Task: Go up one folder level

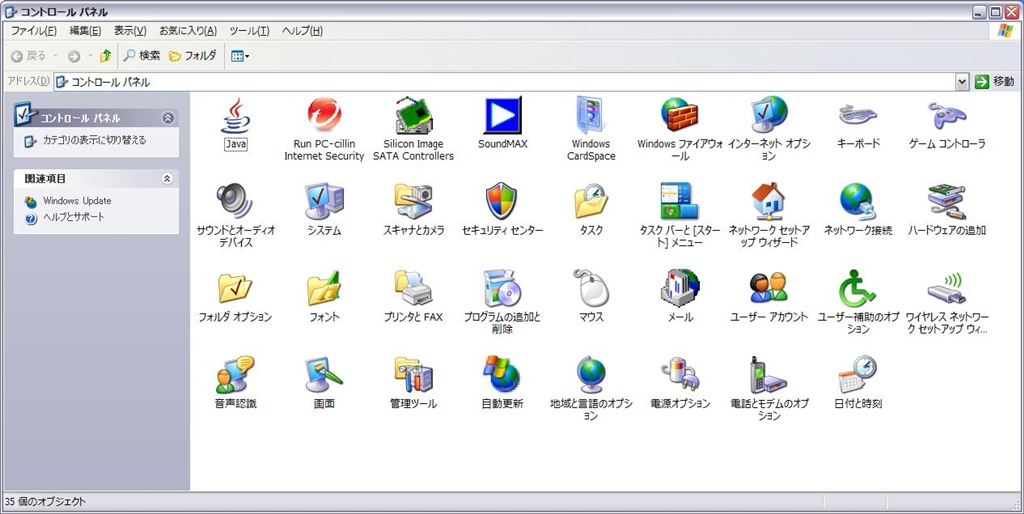Action: pyautogui.click(x=105, y=56)
